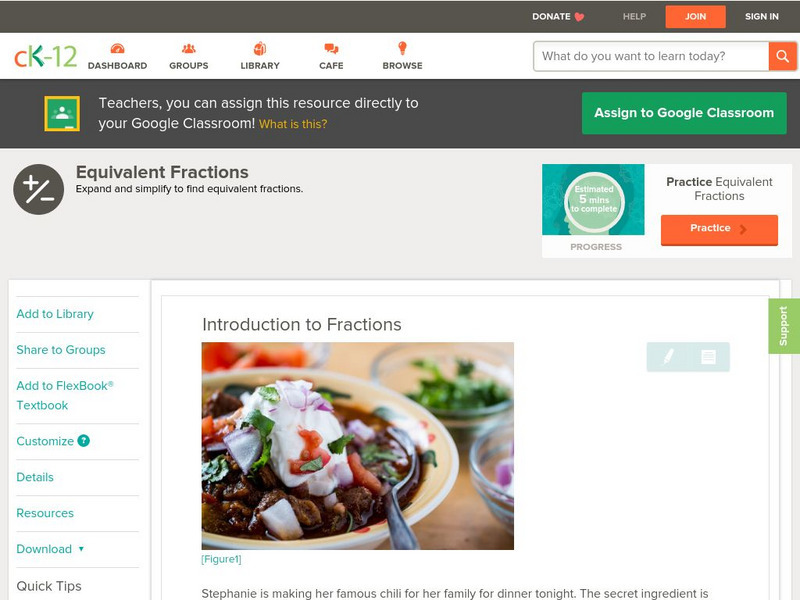Open the Cafe chat bubbles icon

(331, 48)
